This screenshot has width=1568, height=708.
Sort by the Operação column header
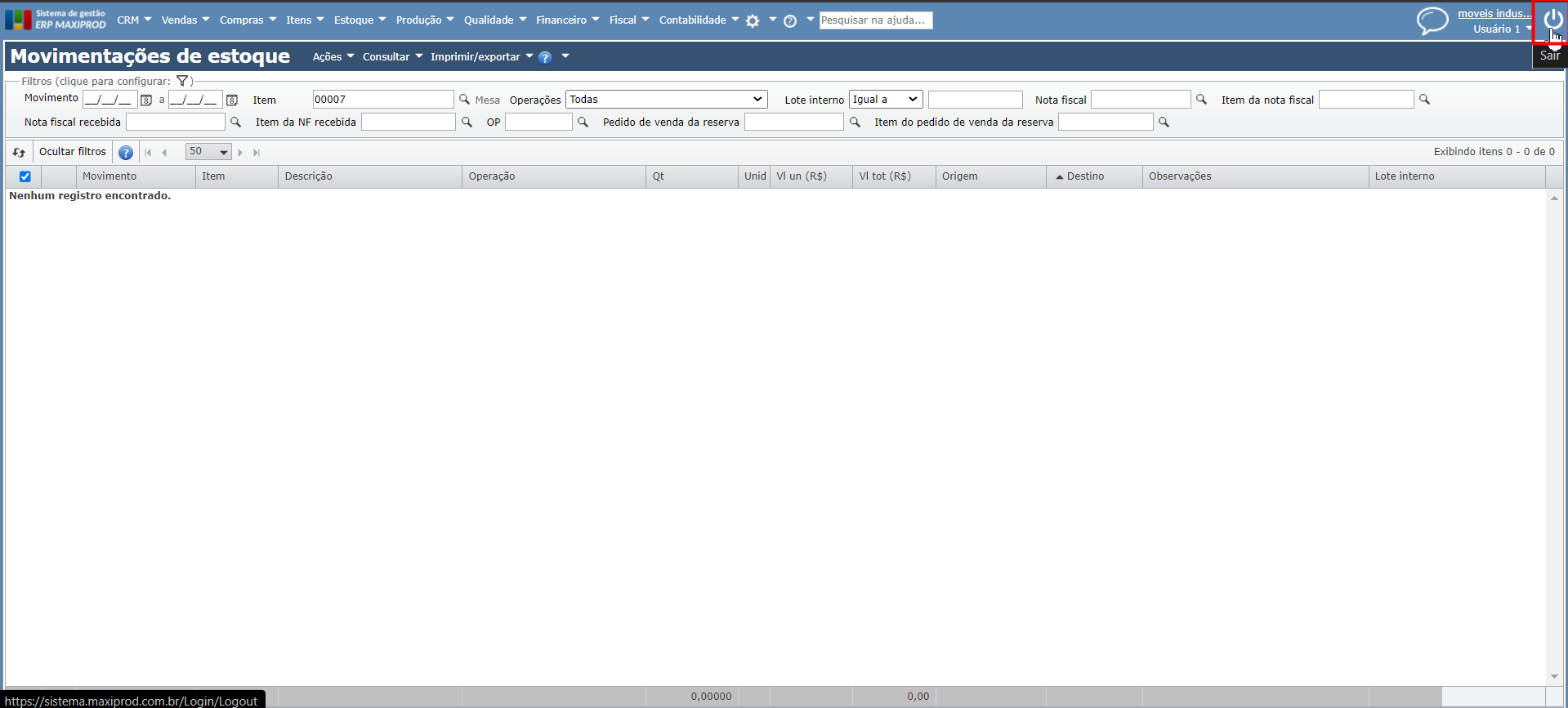554,176
